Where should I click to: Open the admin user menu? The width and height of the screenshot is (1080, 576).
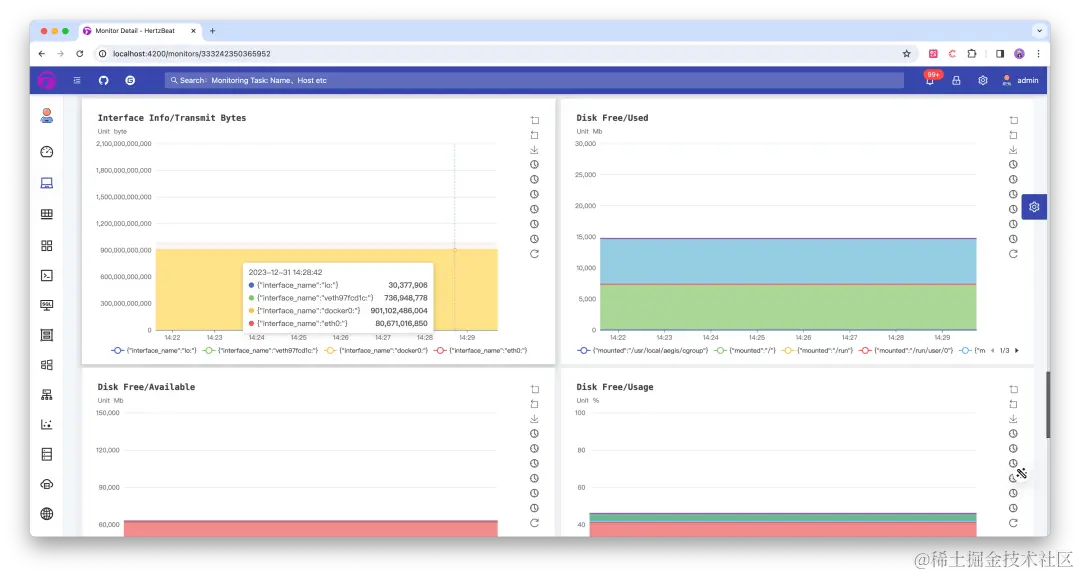click(1020, 81)
